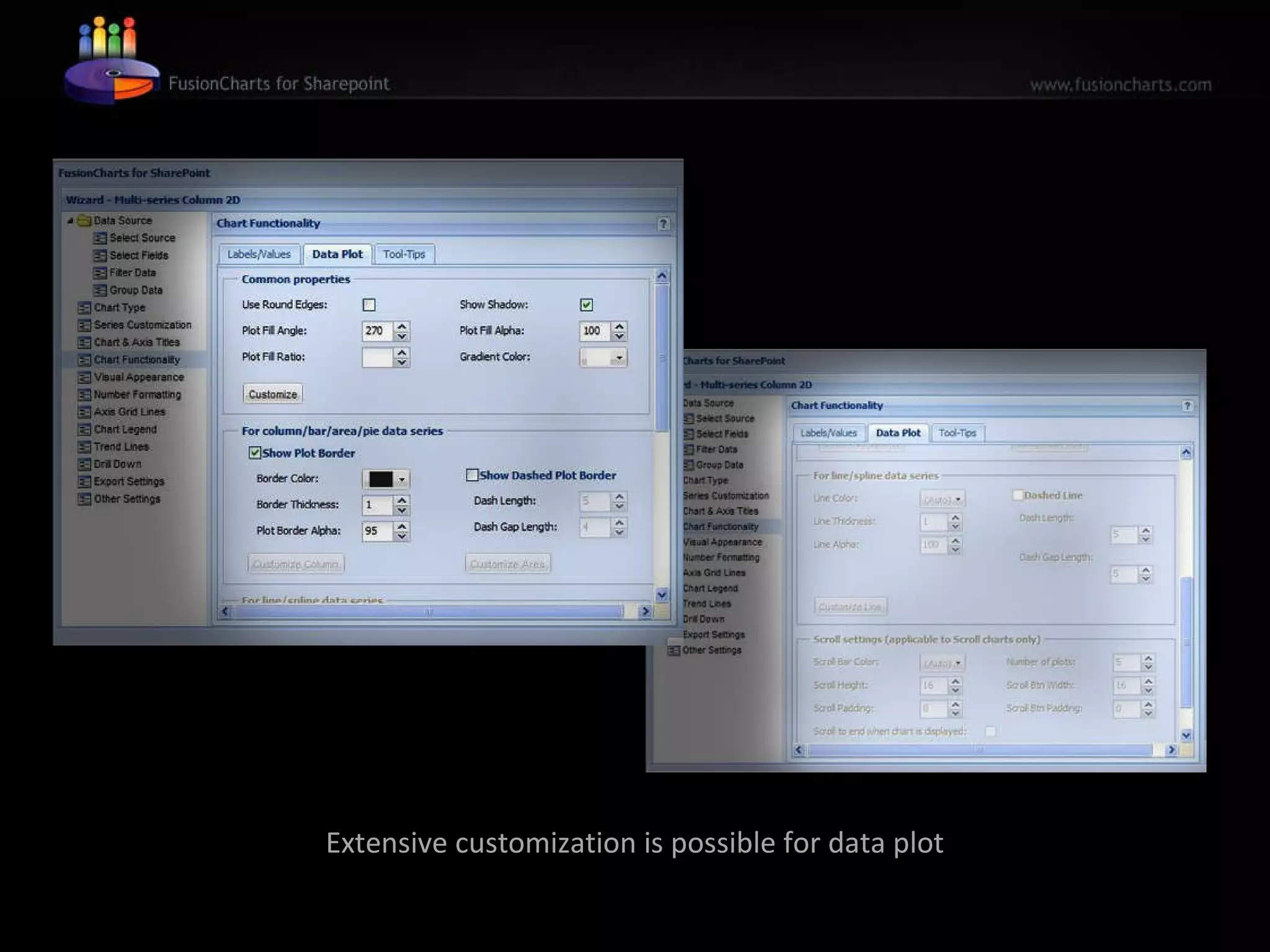Click the Export Settings icon in left window
1270x952 pixels.
pyautogui.click(x=84, y=481)
